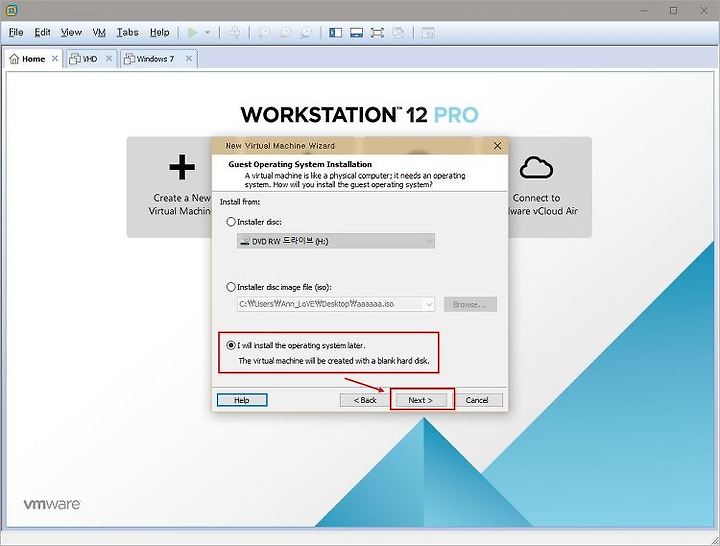This screenshot has width=720, height=546.
Task: Click the console view toolbar icon
Action: 428,33
